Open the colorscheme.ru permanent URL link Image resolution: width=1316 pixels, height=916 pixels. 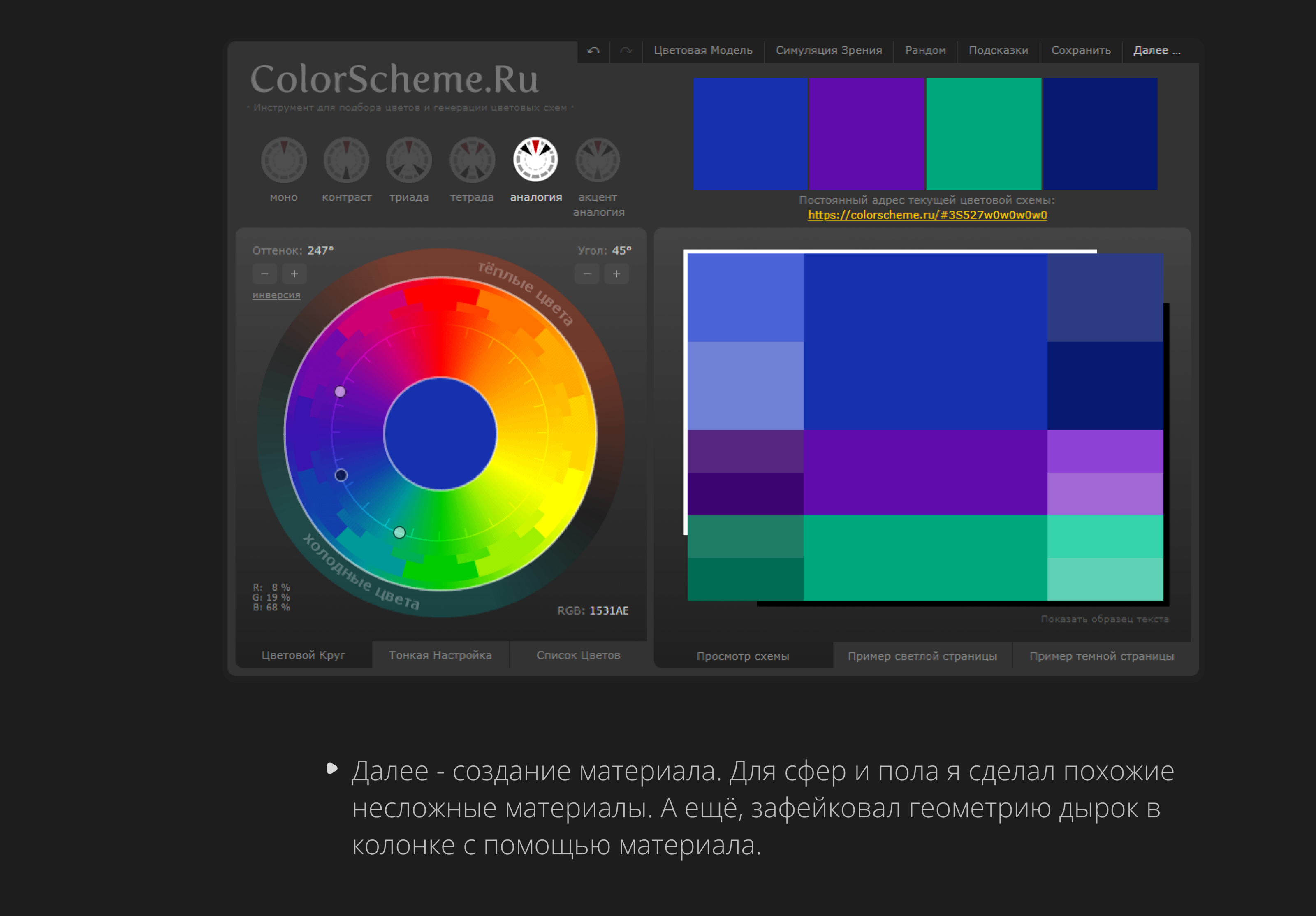point(927,215)
